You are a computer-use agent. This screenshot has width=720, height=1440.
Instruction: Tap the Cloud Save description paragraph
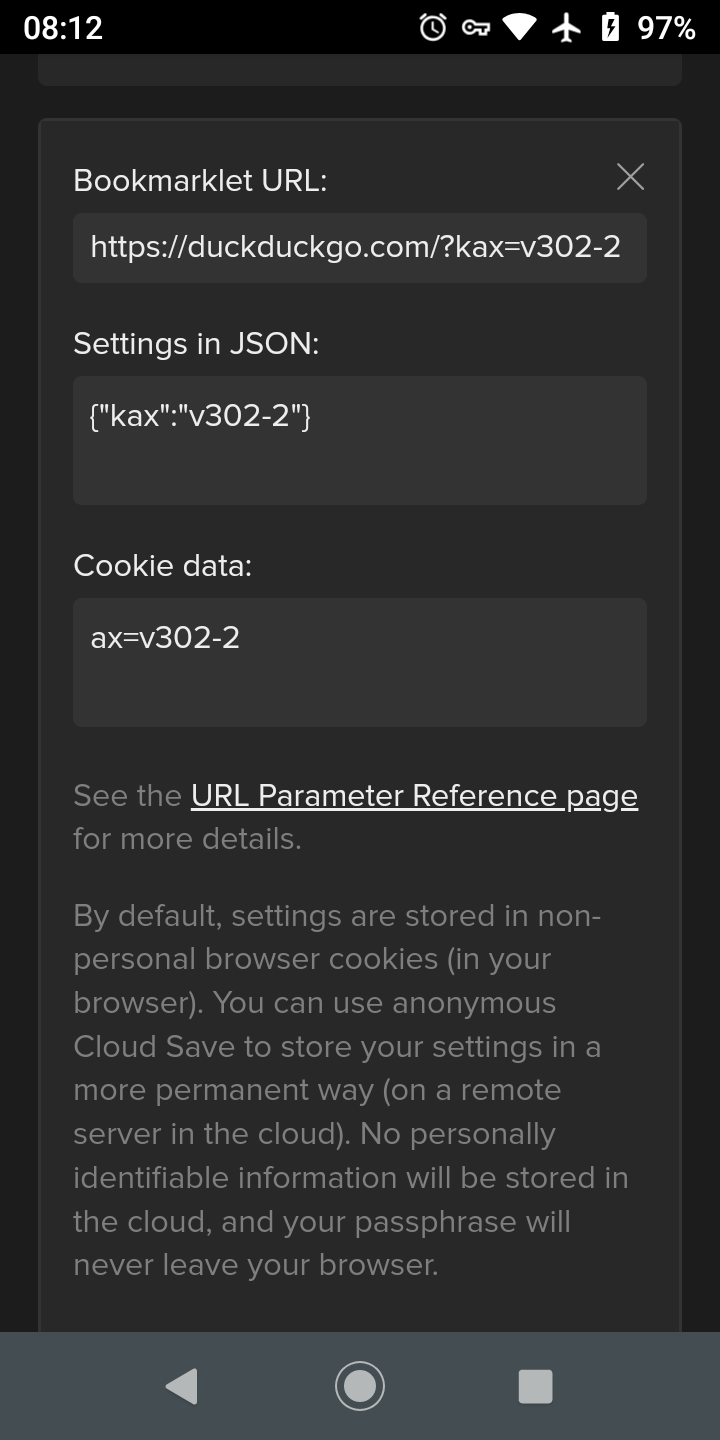pyautogui.click(x=351, y=1090)
